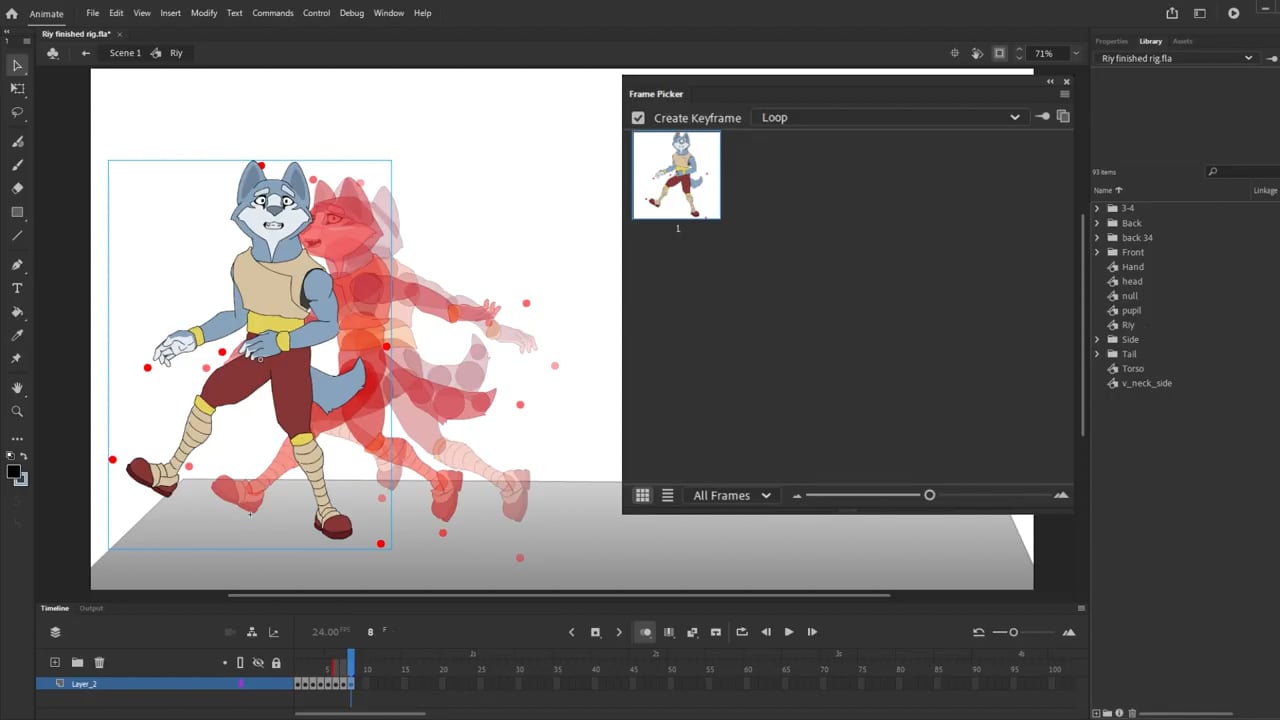
Task: Select frame 1 thumbnail in Frame Picker
Action: (677, 176)
